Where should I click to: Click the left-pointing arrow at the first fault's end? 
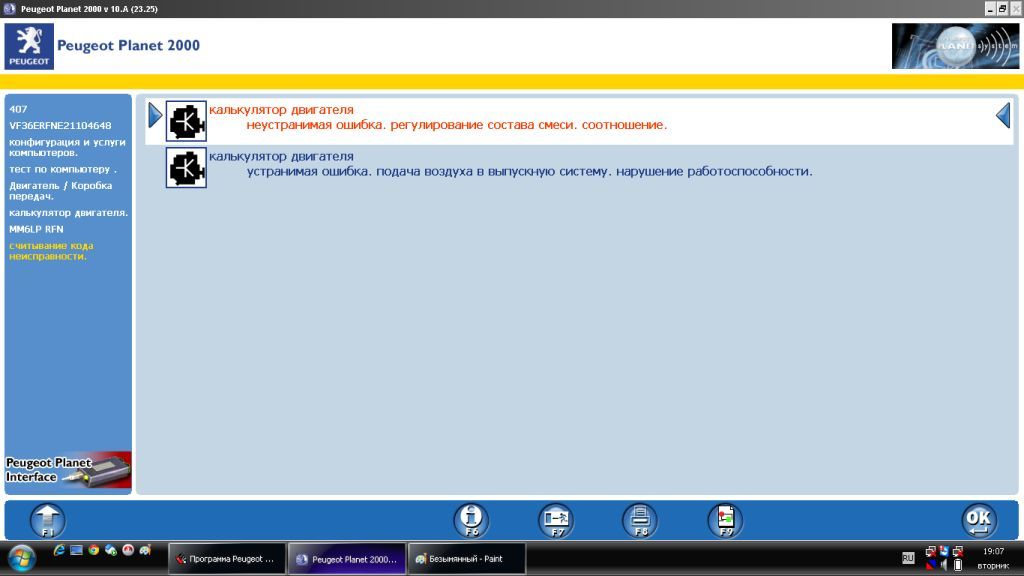click(x=1003, y=116)
